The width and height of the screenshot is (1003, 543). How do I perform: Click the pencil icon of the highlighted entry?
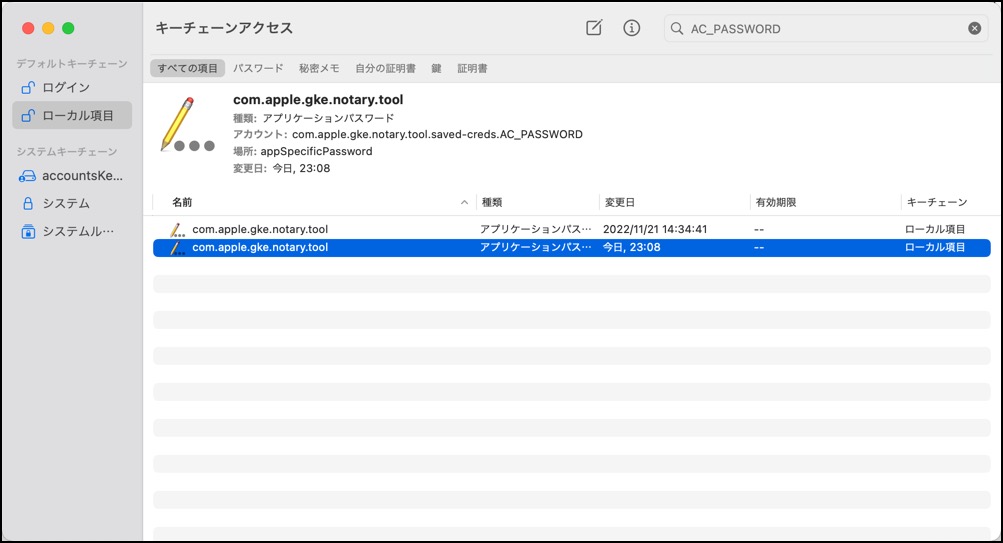pos(178,248)
